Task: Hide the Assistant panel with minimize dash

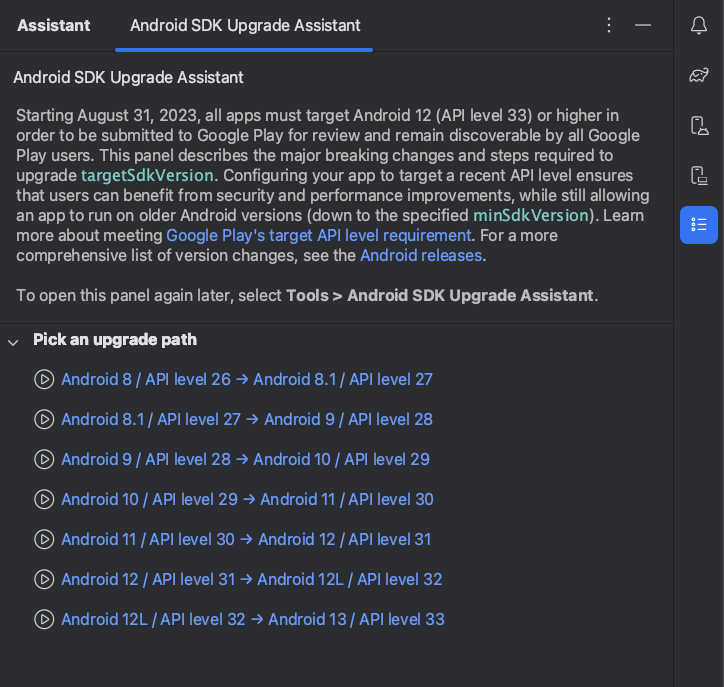Action: pos(643,25)
